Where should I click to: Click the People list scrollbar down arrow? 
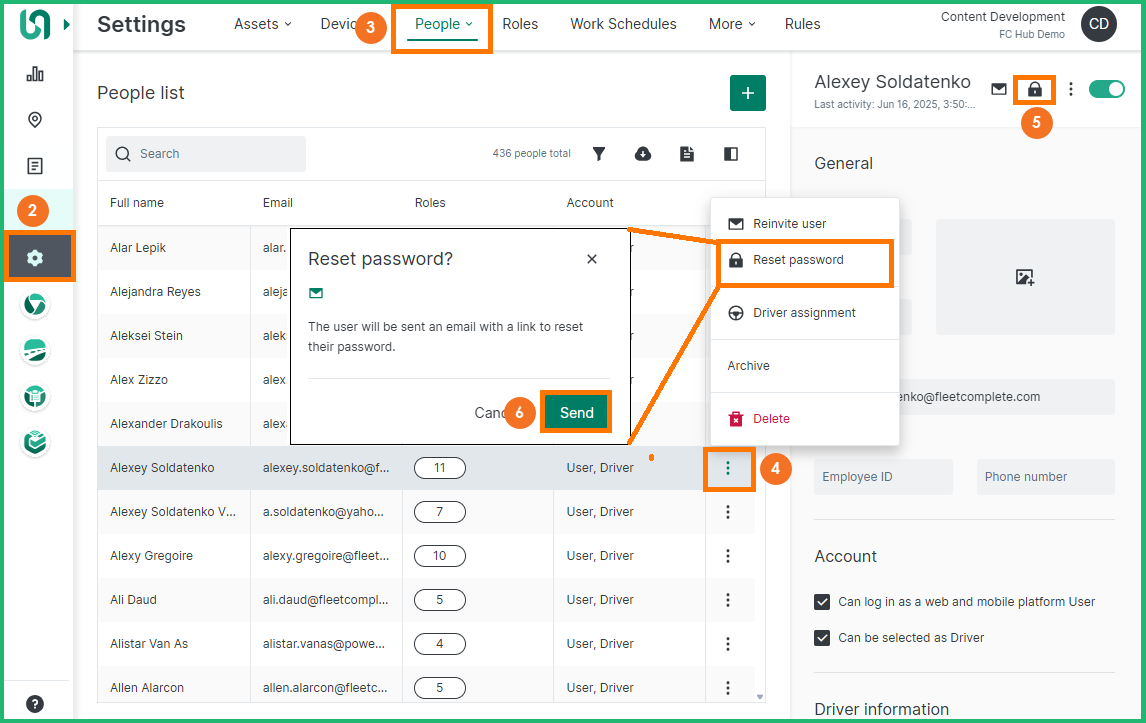pyautogui.click(x=760, y=697)
